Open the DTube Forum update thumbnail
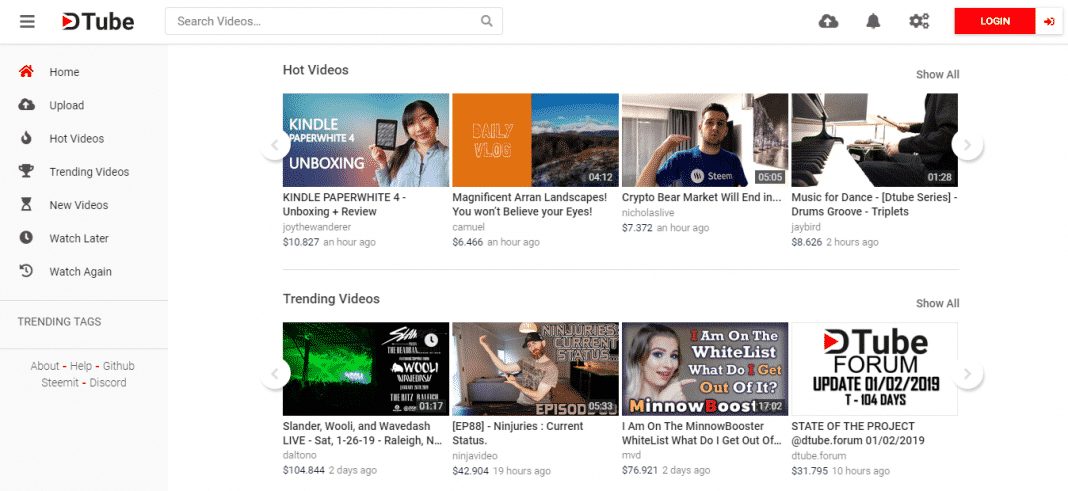The width and height of the screenshot is (1068, 491). coord(874,368)
